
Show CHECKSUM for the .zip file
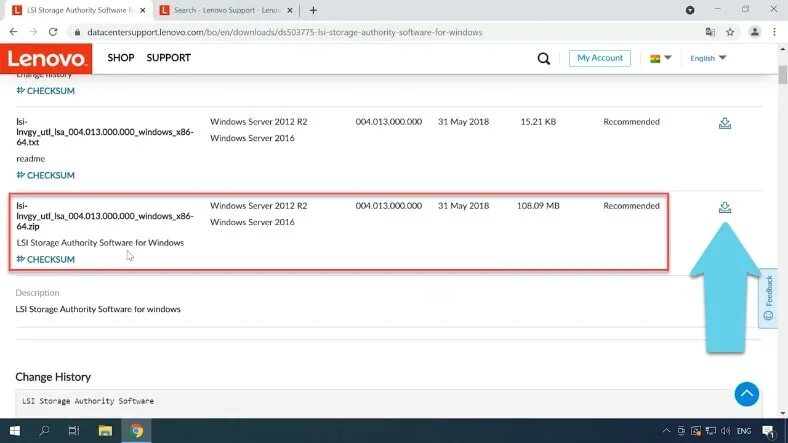click(x=46, y=259)
